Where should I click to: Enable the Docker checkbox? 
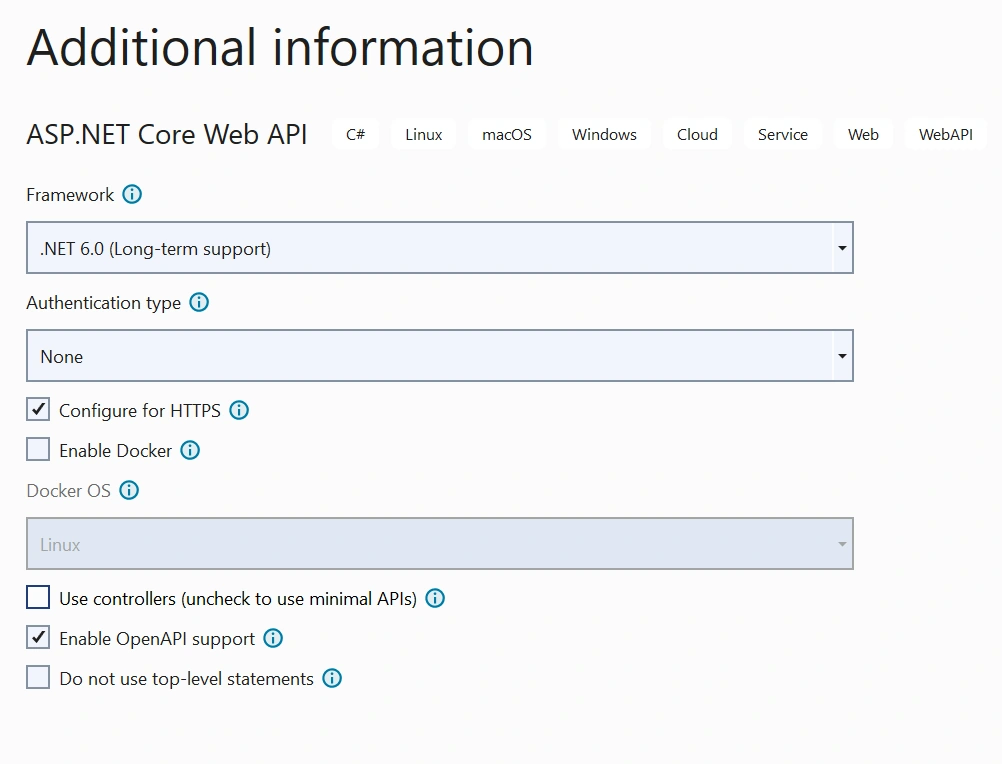(38, 450)
